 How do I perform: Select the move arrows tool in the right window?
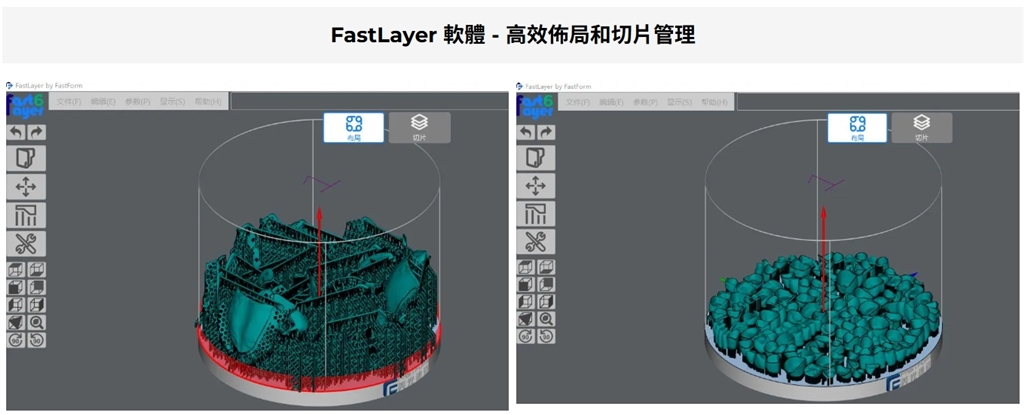click(535, 185)
